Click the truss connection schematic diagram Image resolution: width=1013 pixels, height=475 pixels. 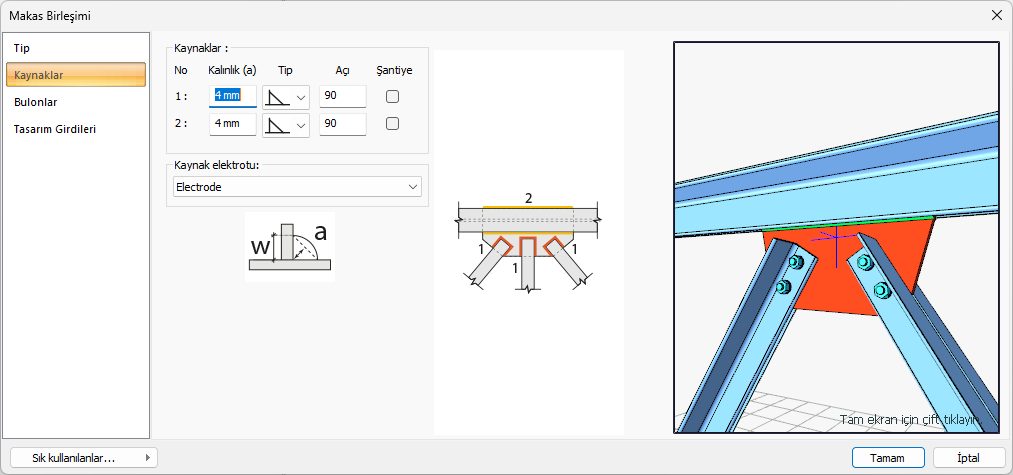528,245
